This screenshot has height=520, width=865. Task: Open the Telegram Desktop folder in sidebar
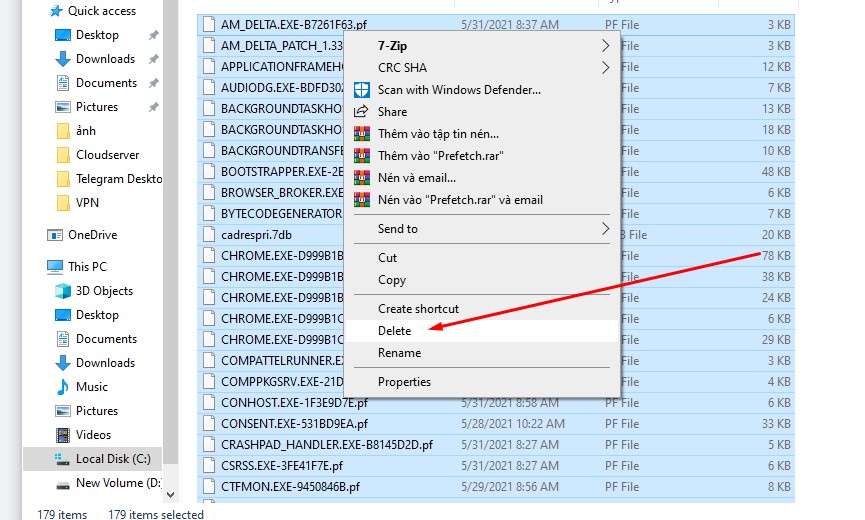(118, 179)
